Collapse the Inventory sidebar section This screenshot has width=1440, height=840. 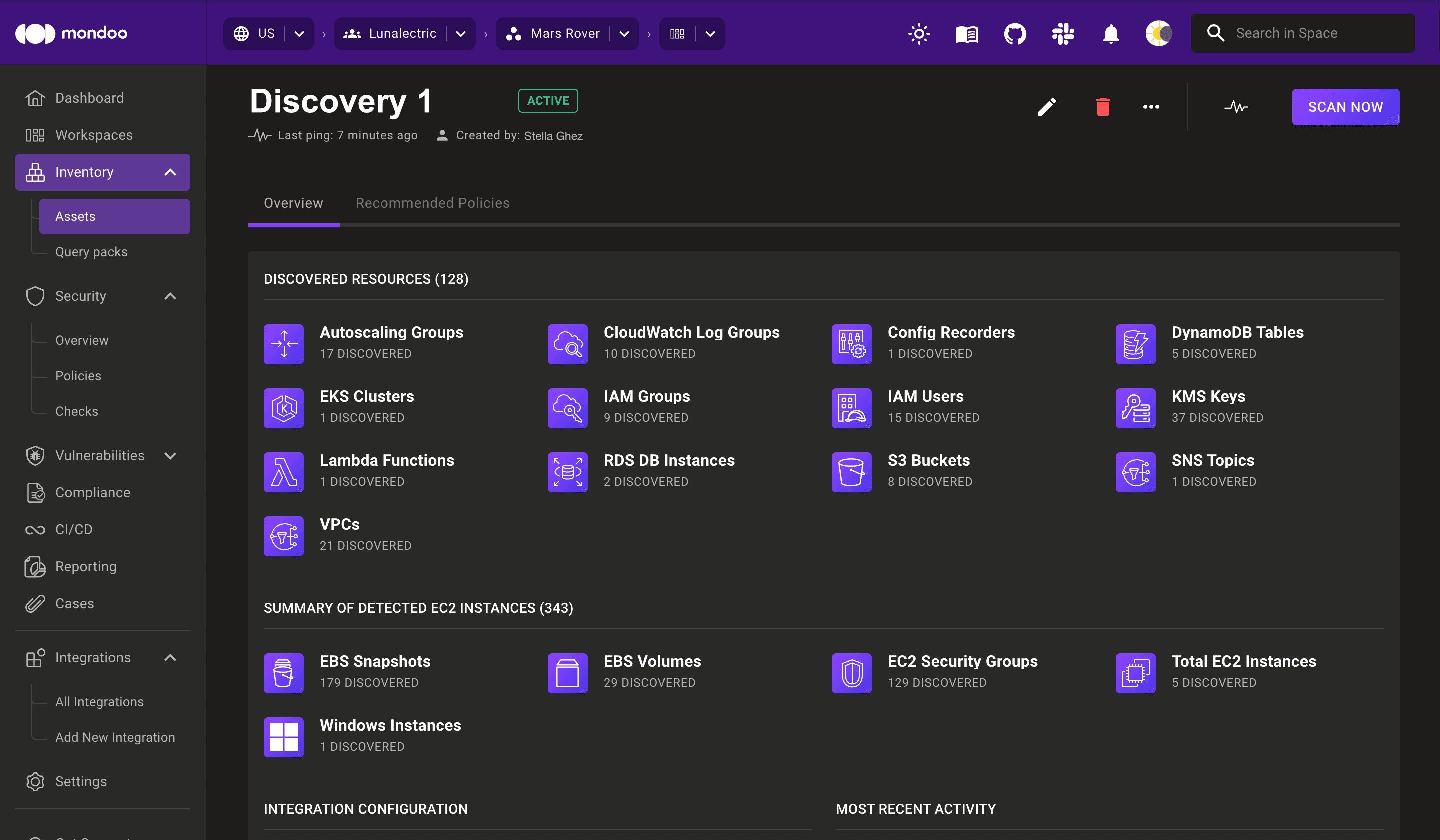tap(170, 172)
